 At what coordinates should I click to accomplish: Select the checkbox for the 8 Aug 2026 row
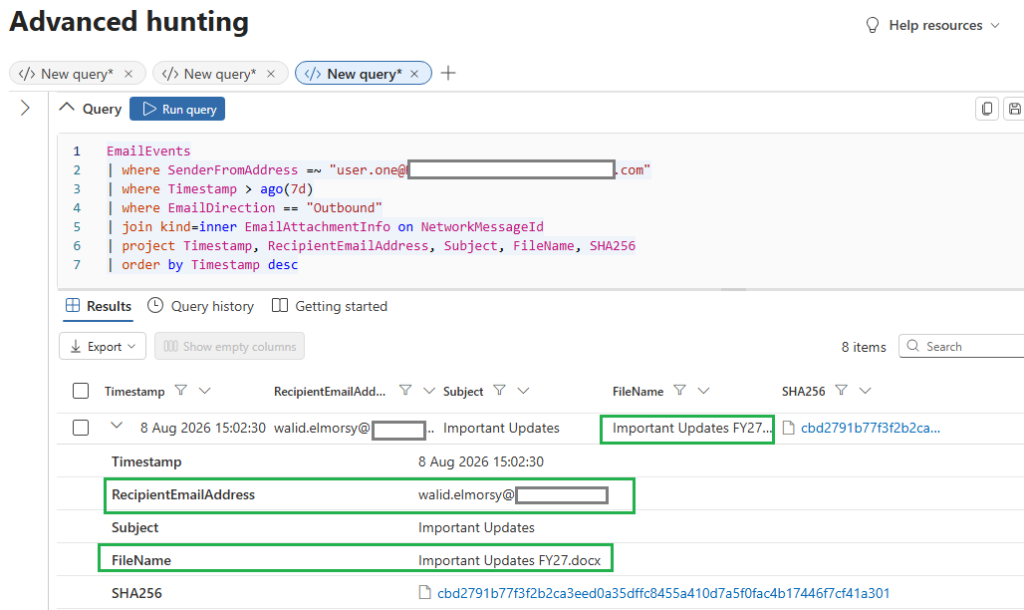click(80, 428)
